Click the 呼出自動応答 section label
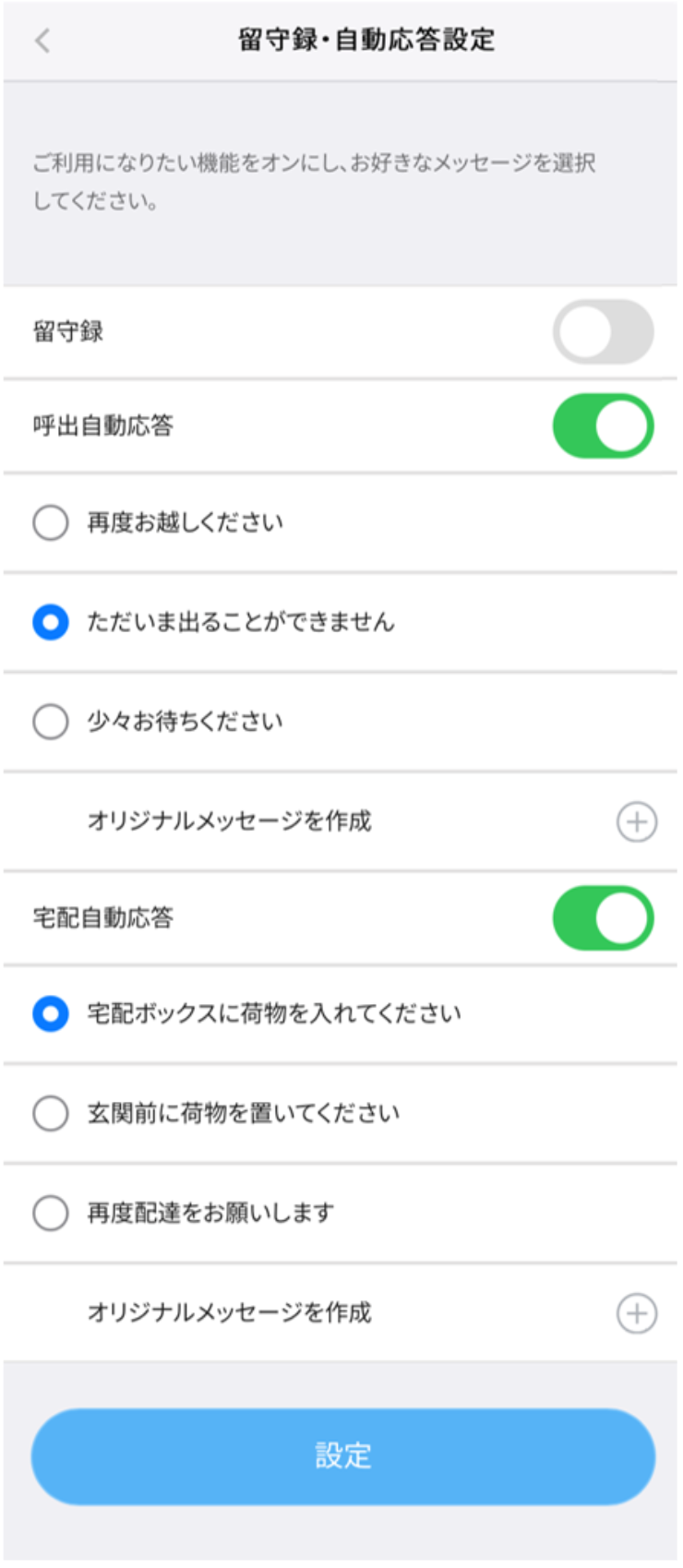The height and width of the screenshot is (1568, 683). pyautogui.click(x=103, y=426)
